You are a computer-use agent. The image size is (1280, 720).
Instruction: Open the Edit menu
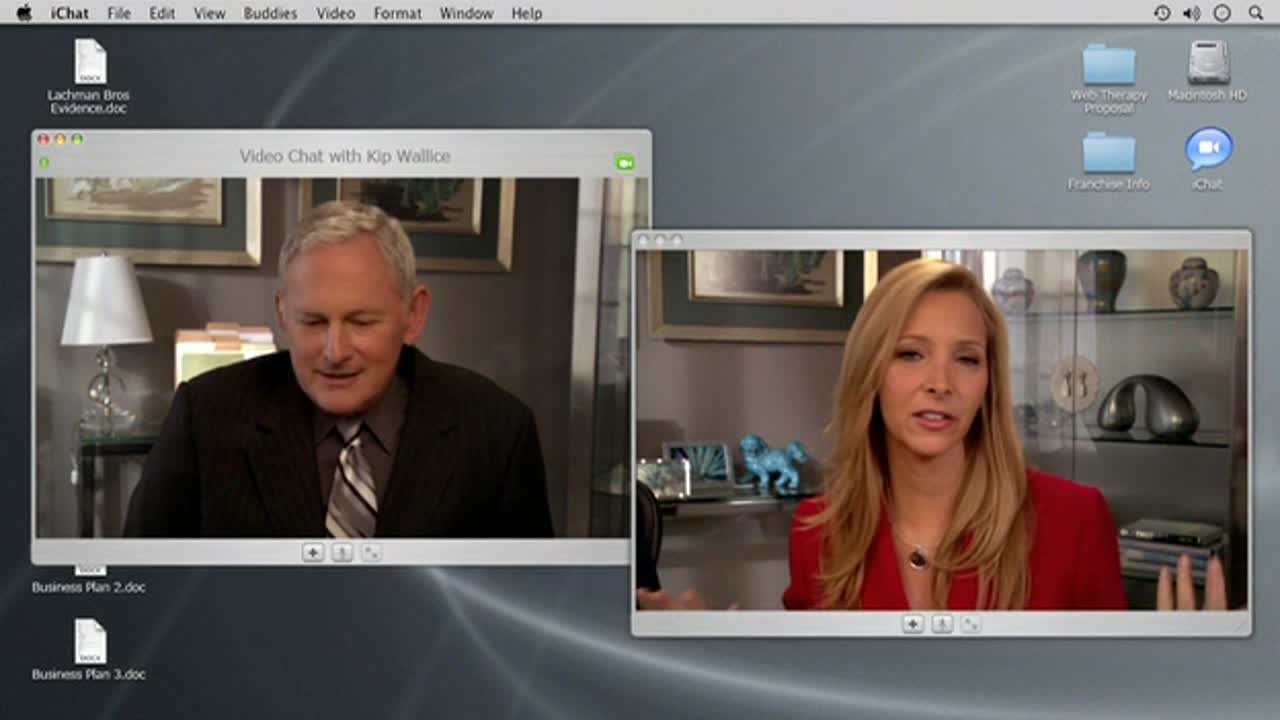pyautogui.click(x=162, y=13)
